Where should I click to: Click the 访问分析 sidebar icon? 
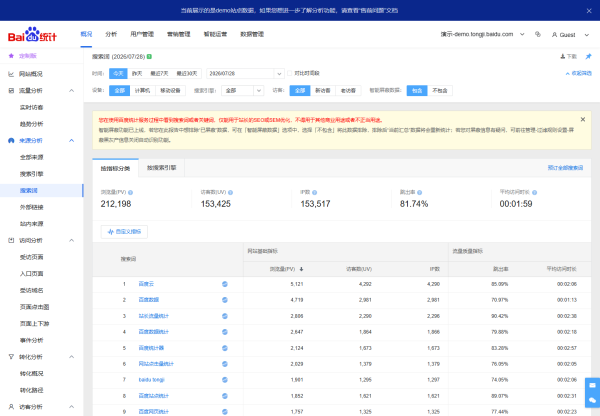(x=11, y=240)
